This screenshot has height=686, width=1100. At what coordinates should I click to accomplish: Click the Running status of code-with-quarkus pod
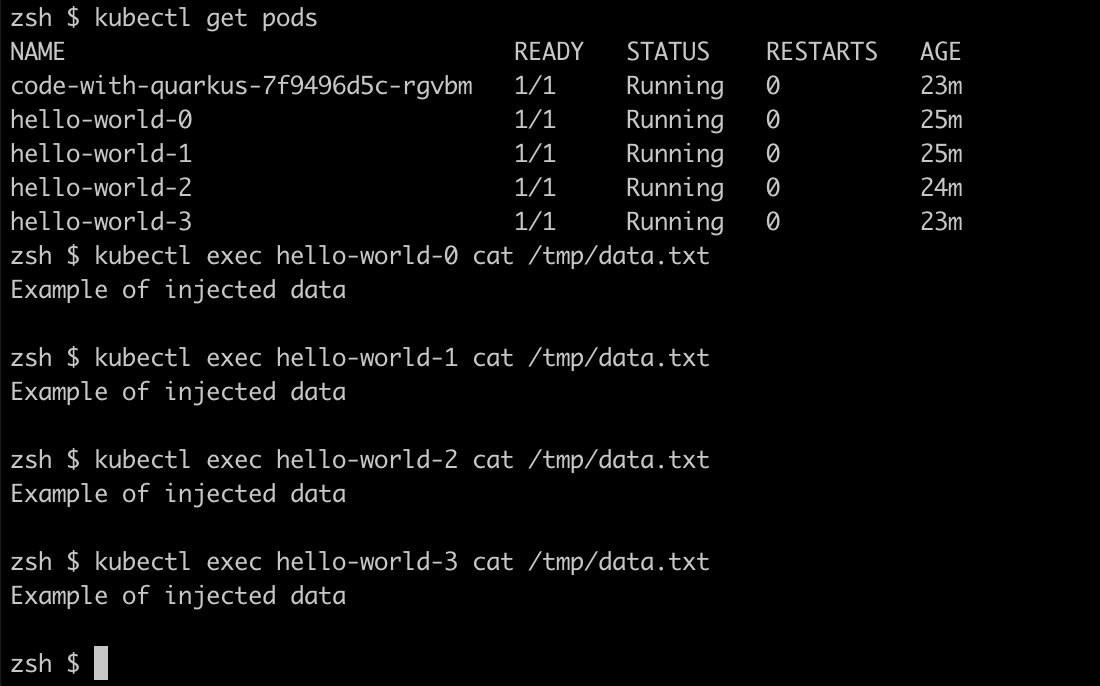(675, 86)
